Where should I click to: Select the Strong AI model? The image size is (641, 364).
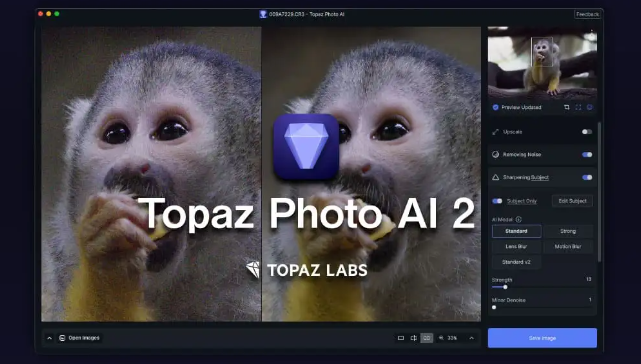click(568, 231)
